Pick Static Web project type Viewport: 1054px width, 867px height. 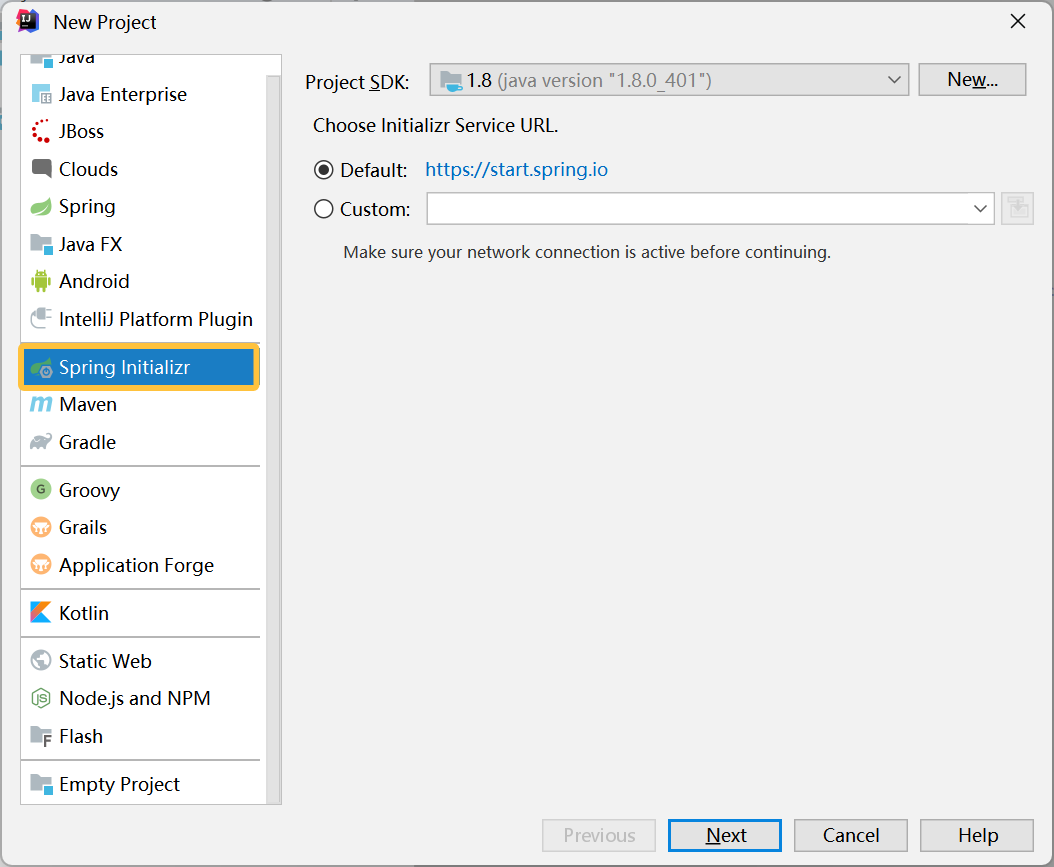click(x=140, y=661)
